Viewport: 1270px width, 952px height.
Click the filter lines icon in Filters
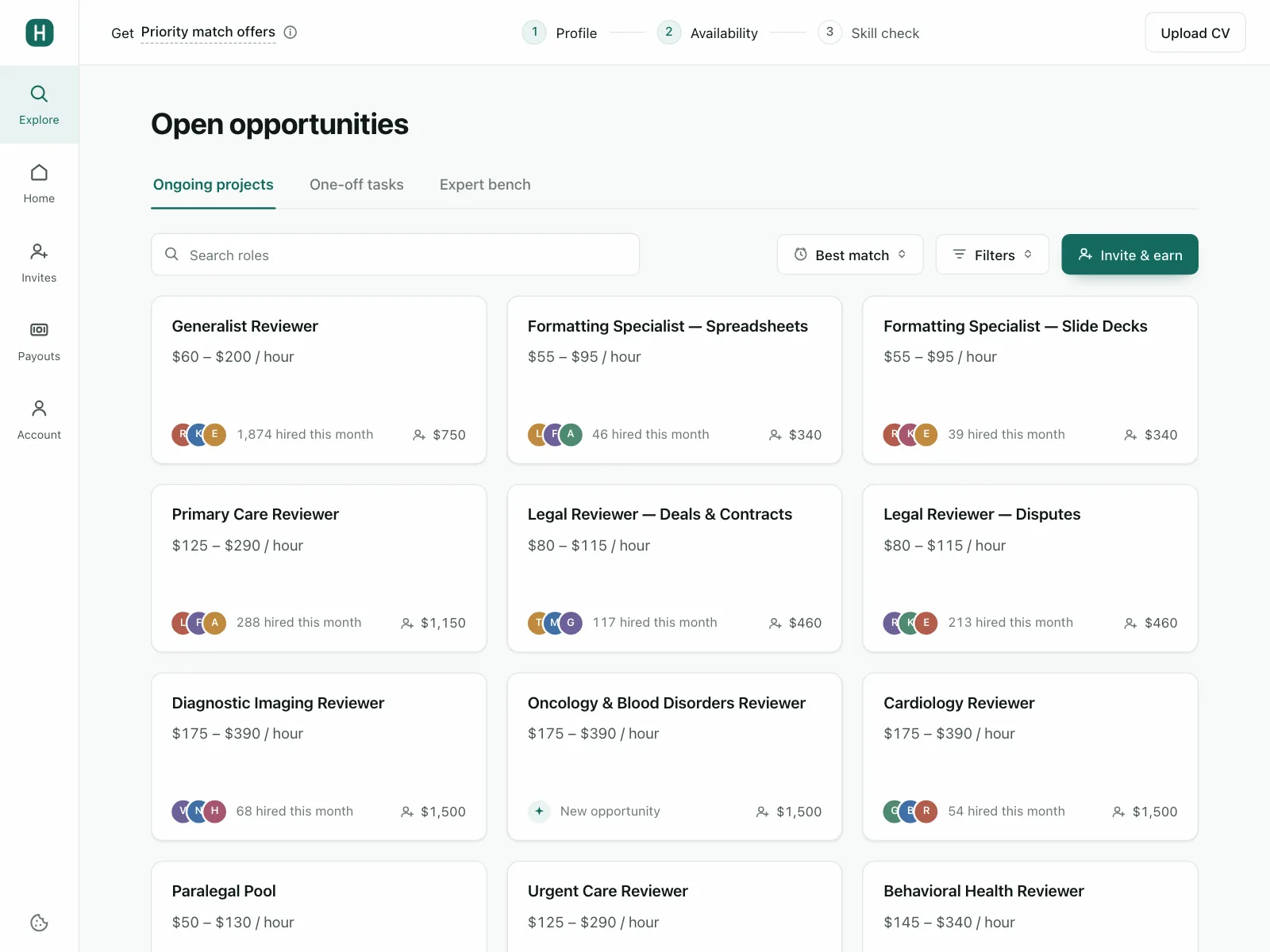(959, 254)
